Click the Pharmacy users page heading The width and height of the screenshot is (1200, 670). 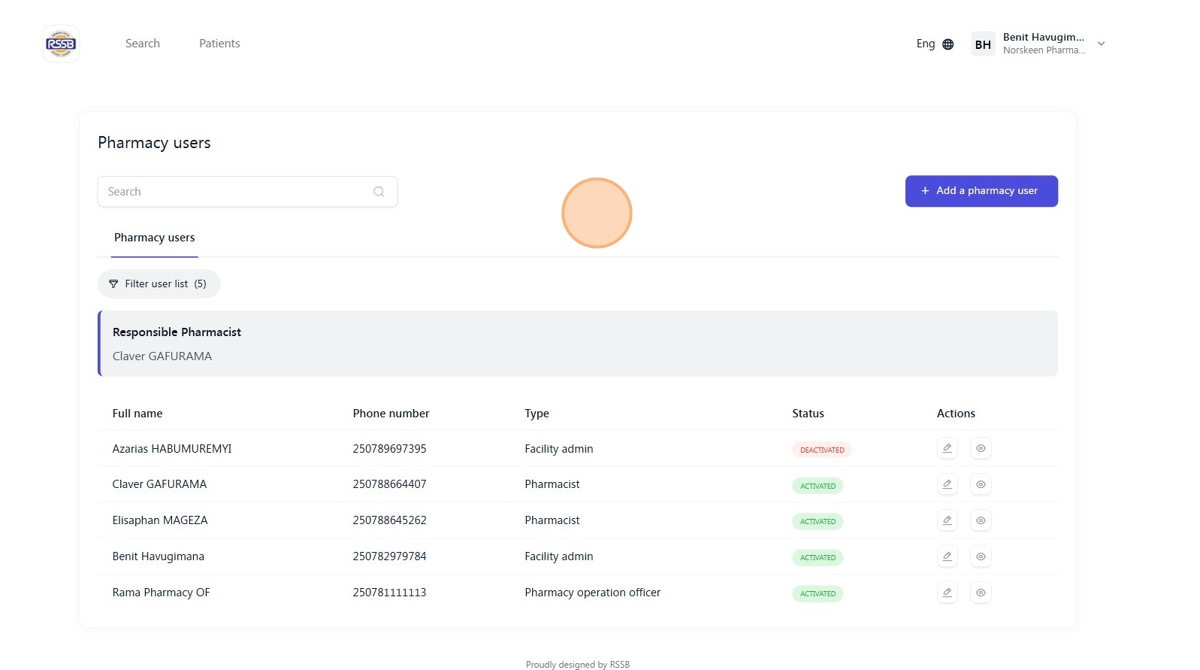(x=154, y=143)
